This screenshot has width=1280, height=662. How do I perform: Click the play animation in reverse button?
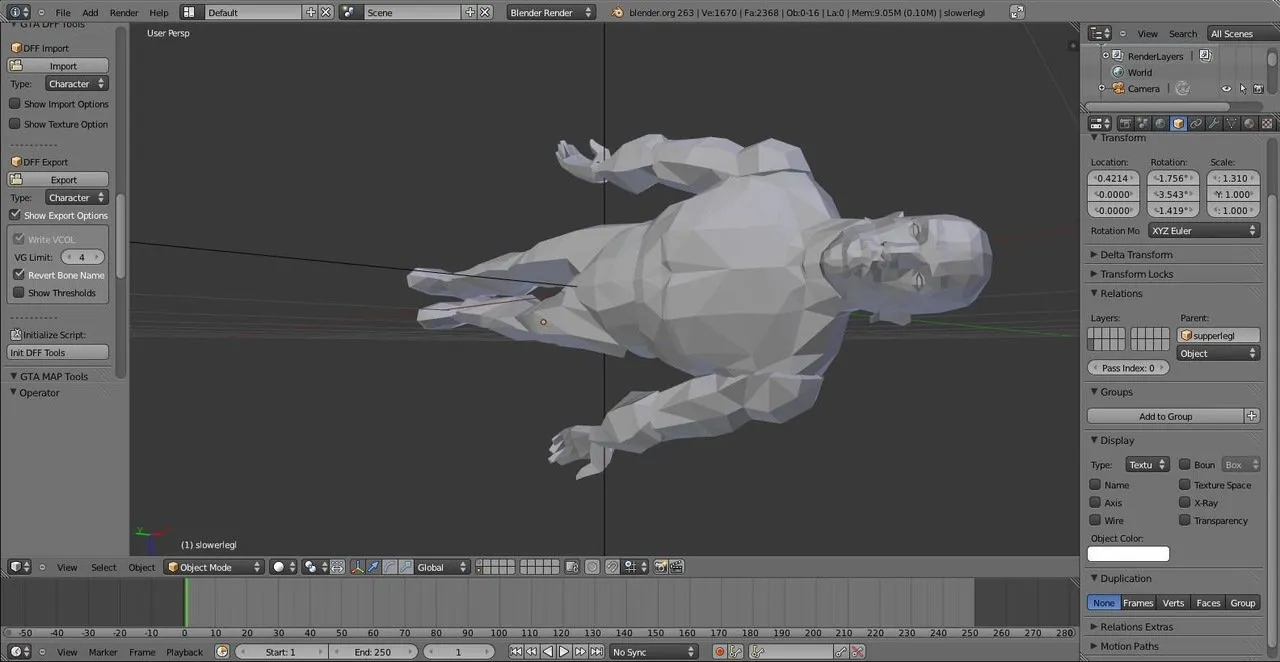tap(548, 652)
